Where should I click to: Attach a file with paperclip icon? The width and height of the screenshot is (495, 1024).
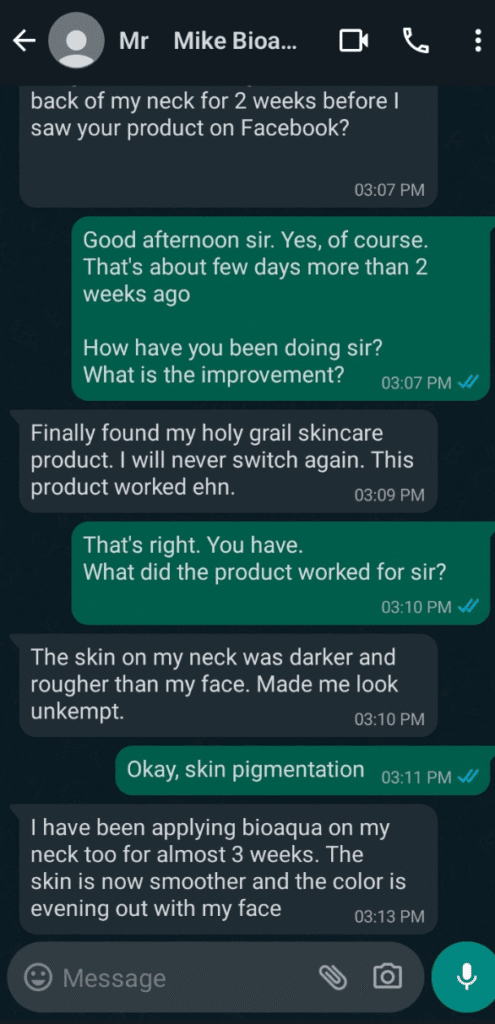click(332, 977)
